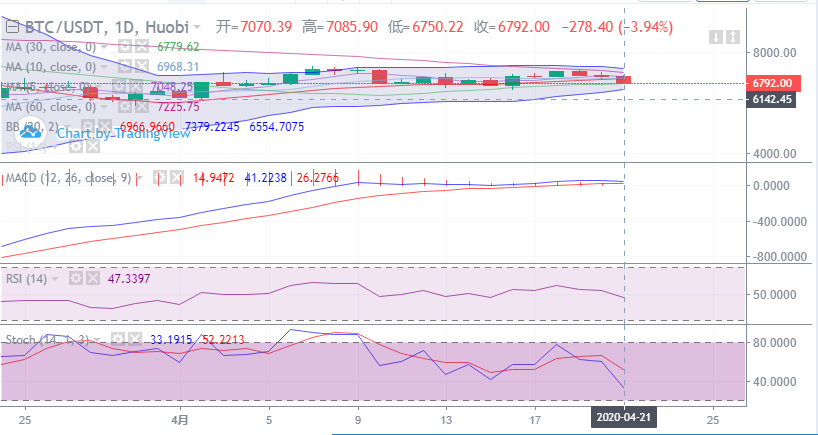818x435 pixels.
Task: Click Stoch value 33.1915
Action: tap(171, 340)
